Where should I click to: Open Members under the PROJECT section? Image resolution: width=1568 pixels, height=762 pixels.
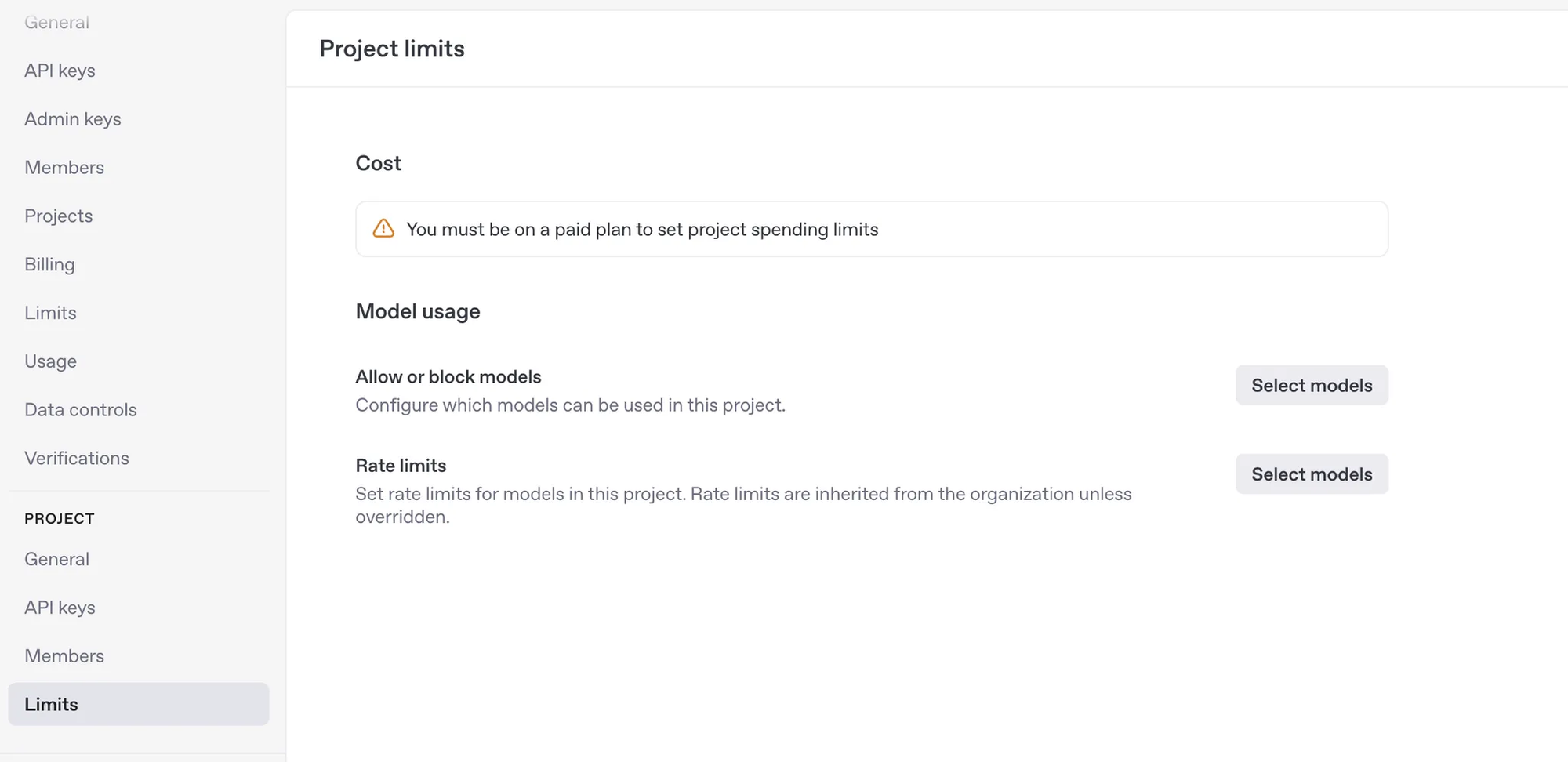(x=64, y=656)
